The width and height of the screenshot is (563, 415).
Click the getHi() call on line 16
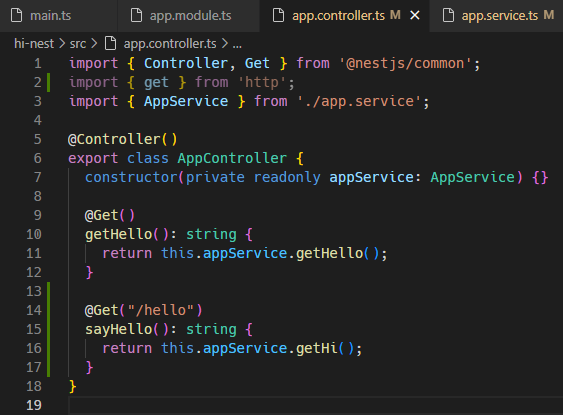coord(325,348)
